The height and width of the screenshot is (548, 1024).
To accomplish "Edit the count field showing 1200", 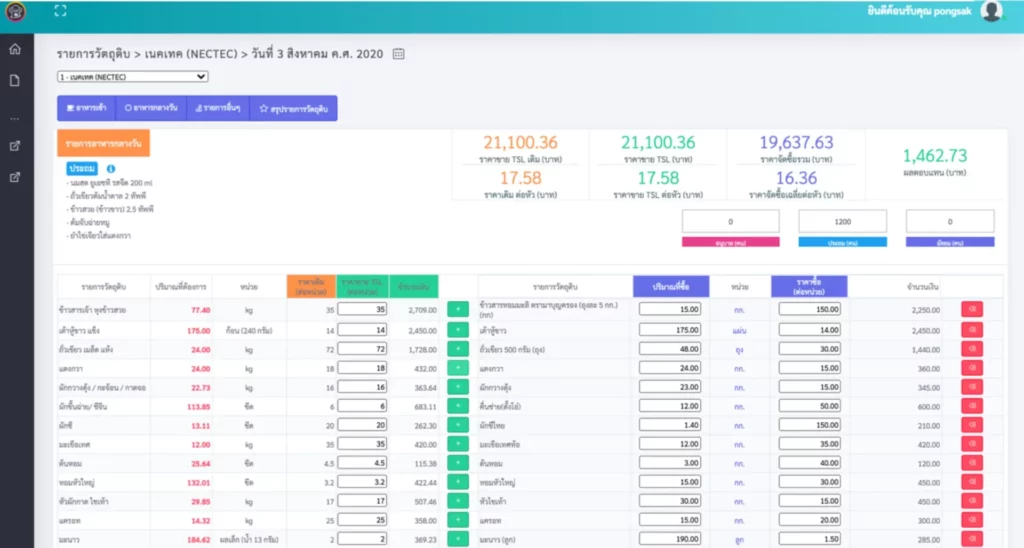I will coord(842,221).
